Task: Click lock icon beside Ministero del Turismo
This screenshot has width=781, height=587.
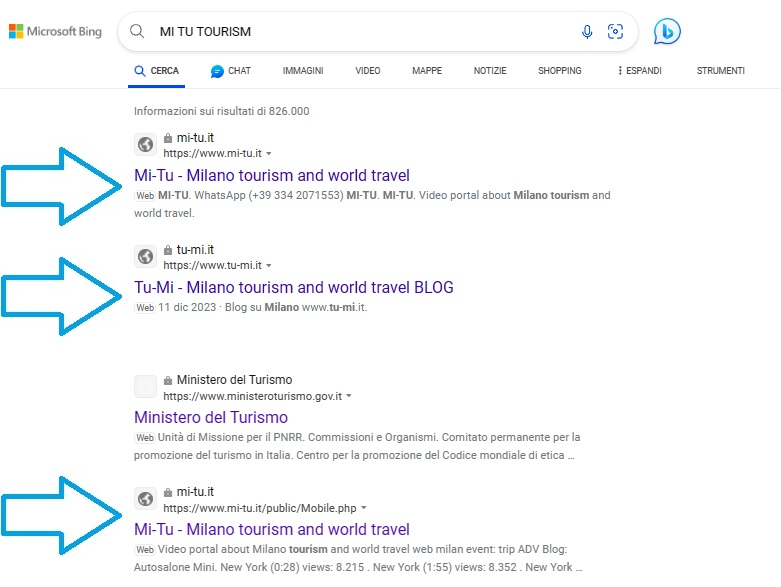Action: (x=168, y=380)
